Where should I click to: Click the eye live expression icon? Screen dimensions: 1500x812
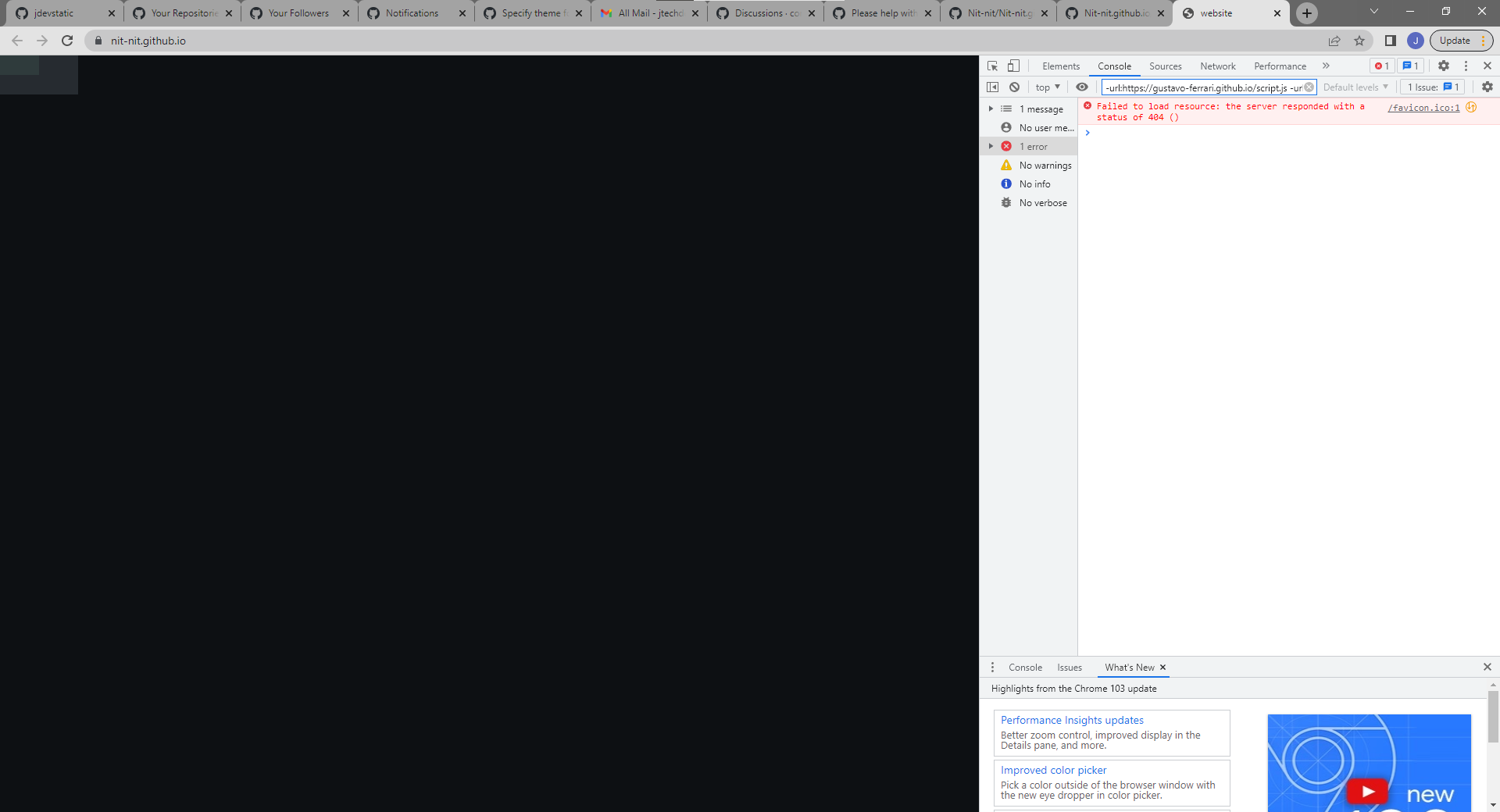coord(1082,87)
